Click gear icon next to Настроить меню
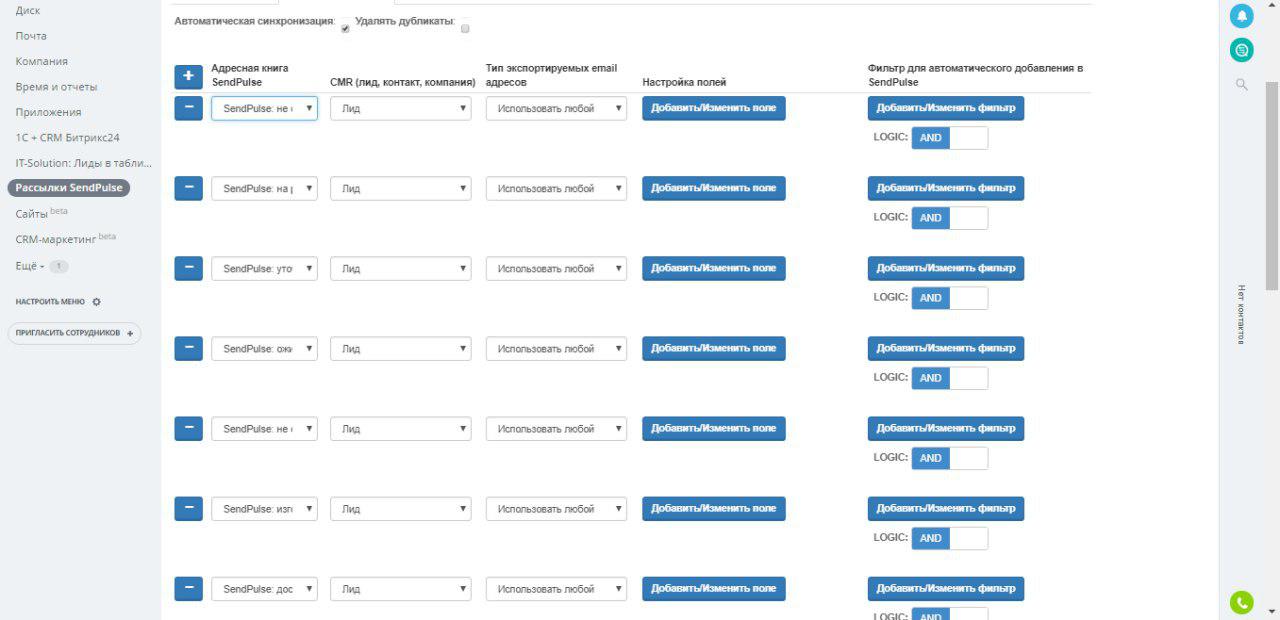1280x620 pixels. pyautogui.click(x=97, y=302)
